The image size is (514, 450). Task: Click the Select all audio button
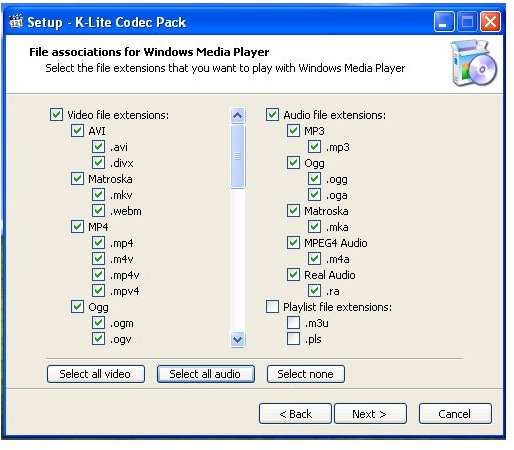(206, 374)
